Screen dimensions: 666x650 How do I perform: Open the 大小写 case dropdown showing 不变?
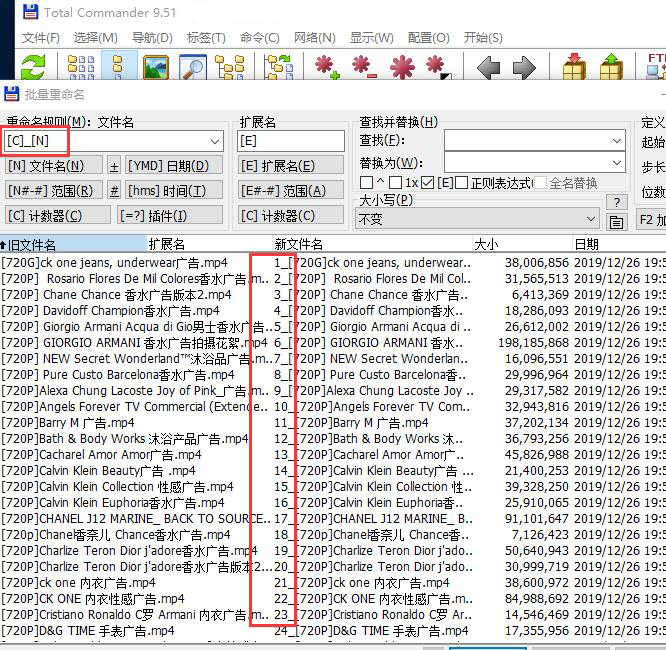coord(477,219)
